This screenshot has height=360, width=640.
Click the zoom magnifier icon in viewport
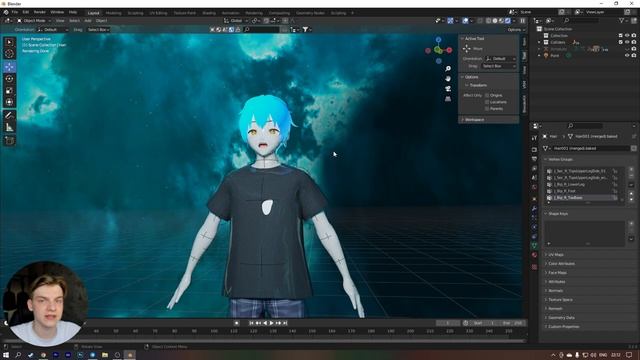pyautogui.click(x=448, y=69)
